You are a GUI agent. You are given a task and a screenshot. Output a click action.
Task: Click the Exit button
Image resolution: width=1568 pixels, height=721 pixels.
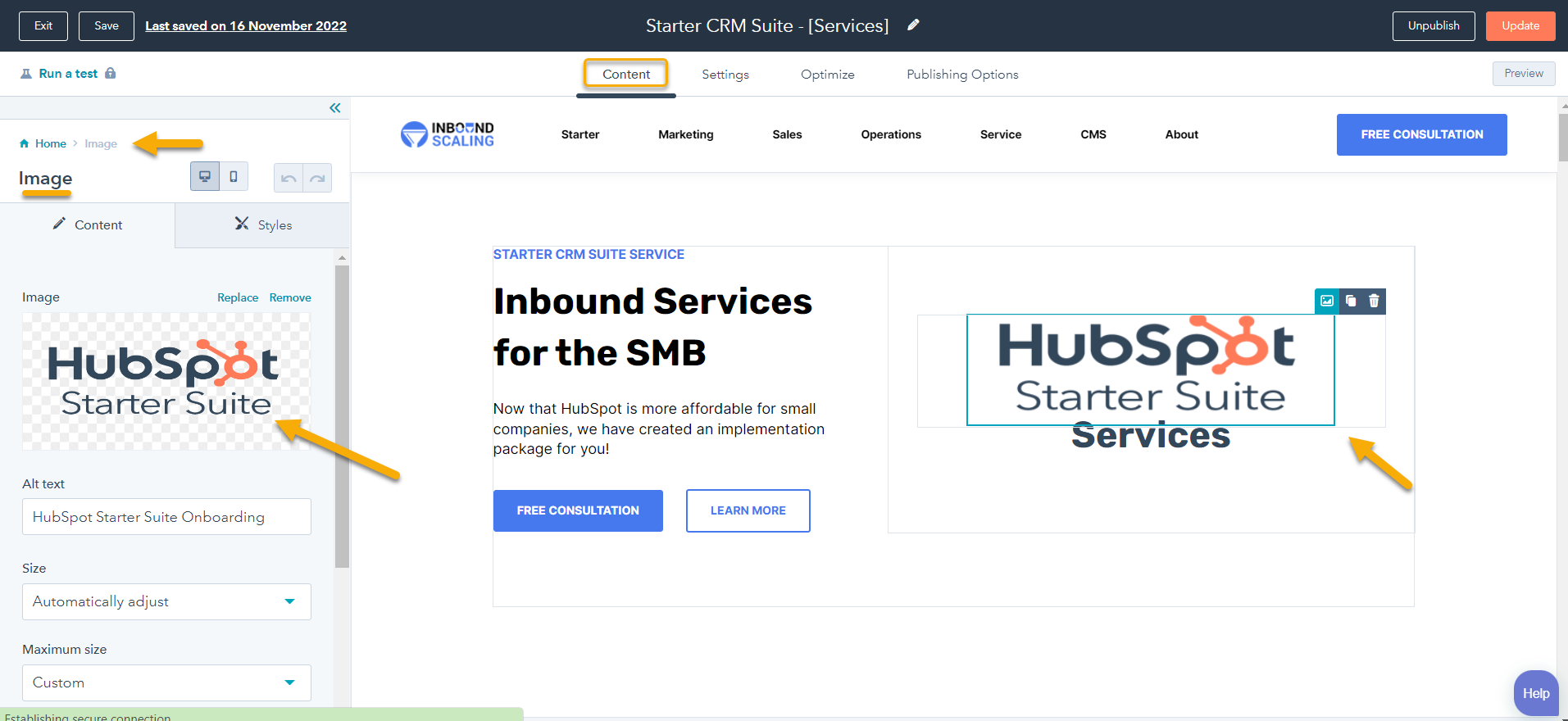click(43, 25)
